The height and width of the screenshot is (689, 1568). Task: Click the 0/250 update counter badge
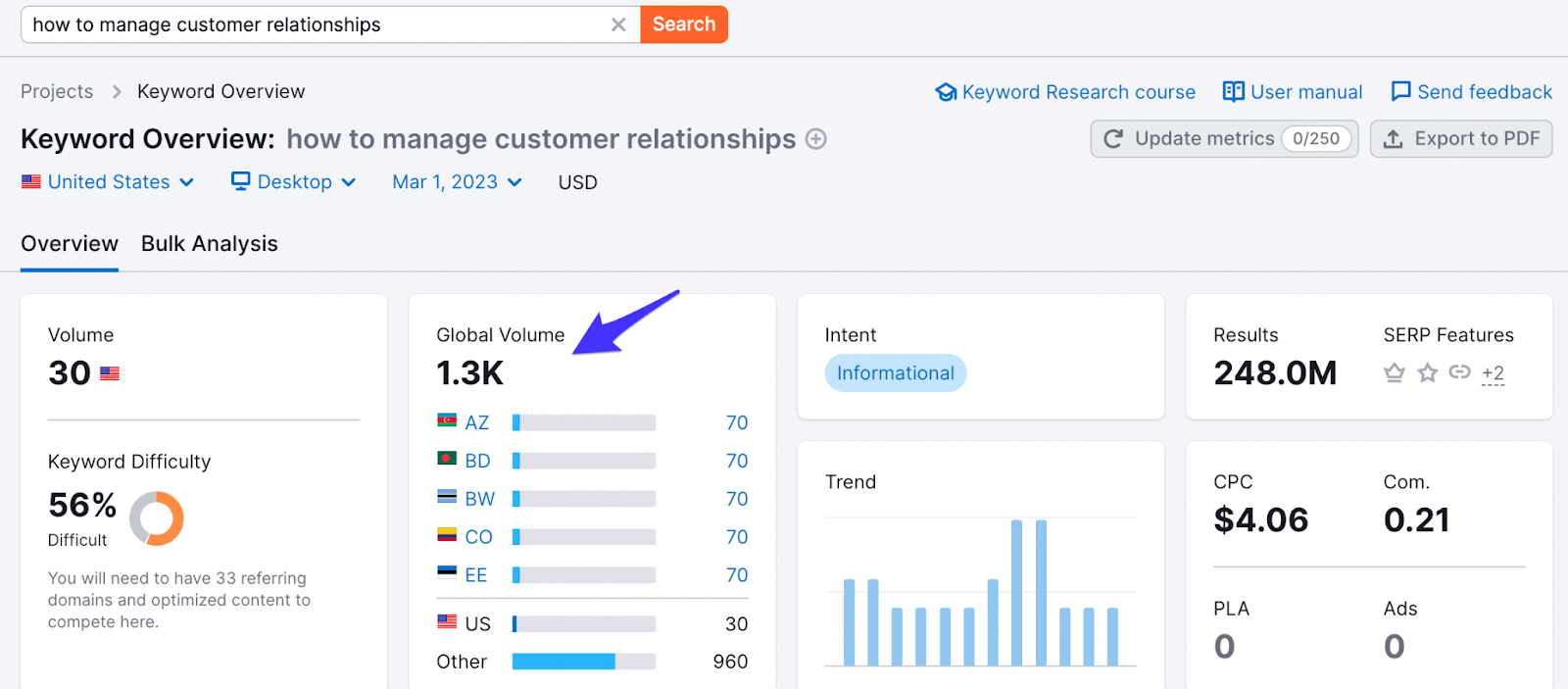(1316, 139)
